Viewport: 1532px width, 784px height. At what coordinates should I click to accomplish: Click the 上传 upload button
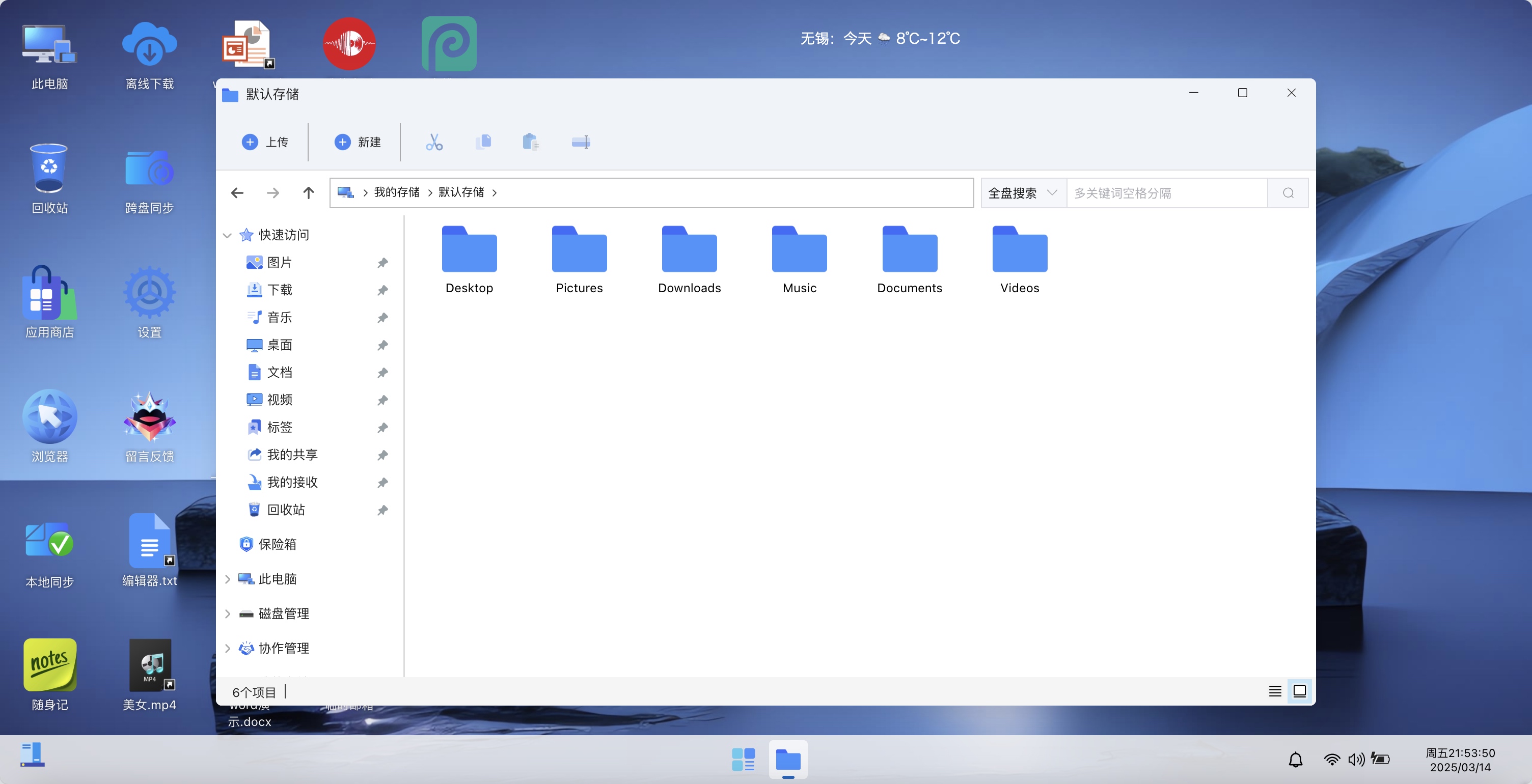coord(265,142)
